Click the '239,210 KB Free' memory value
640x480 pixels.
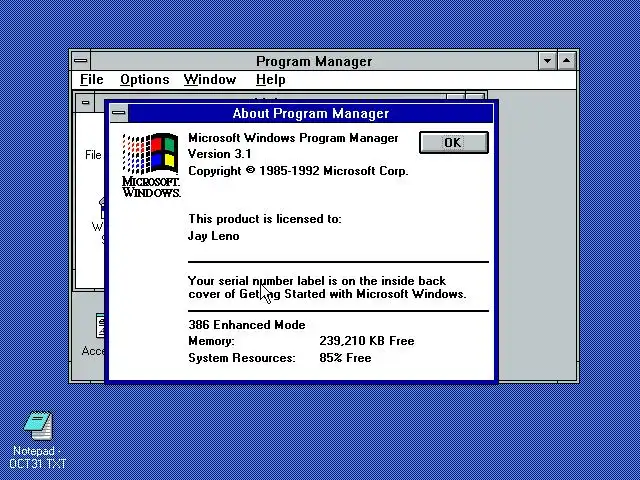[367, 341]
